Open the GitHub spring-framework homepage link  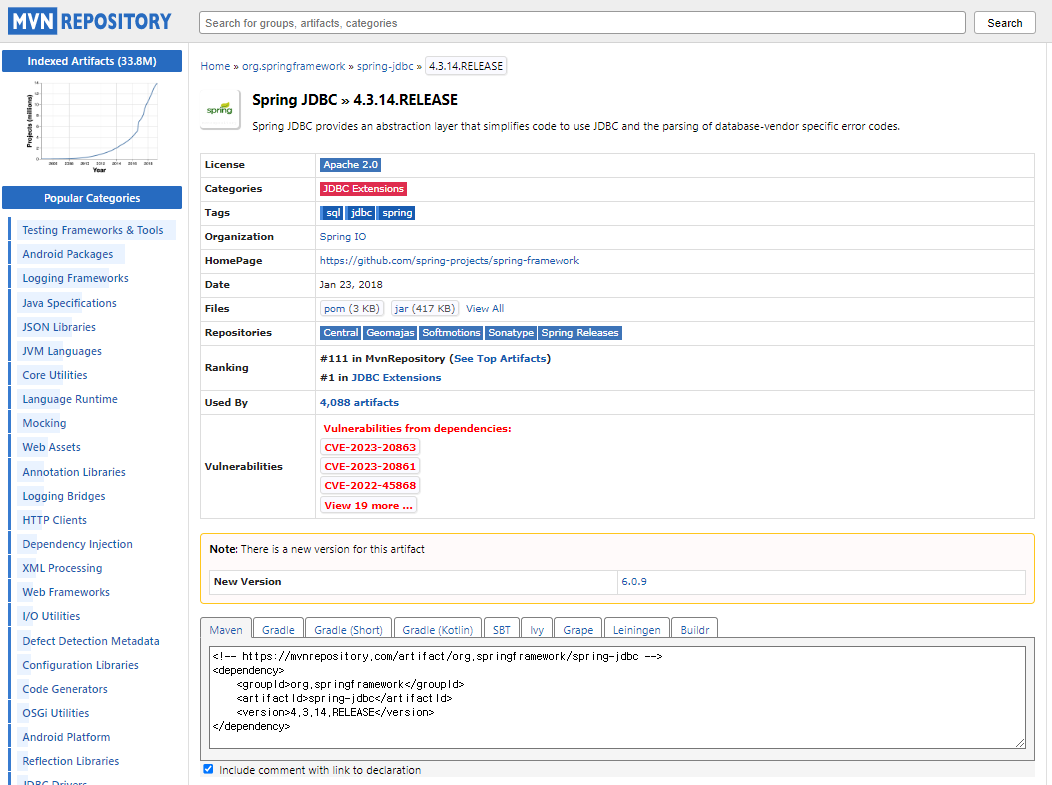(449, 260)
